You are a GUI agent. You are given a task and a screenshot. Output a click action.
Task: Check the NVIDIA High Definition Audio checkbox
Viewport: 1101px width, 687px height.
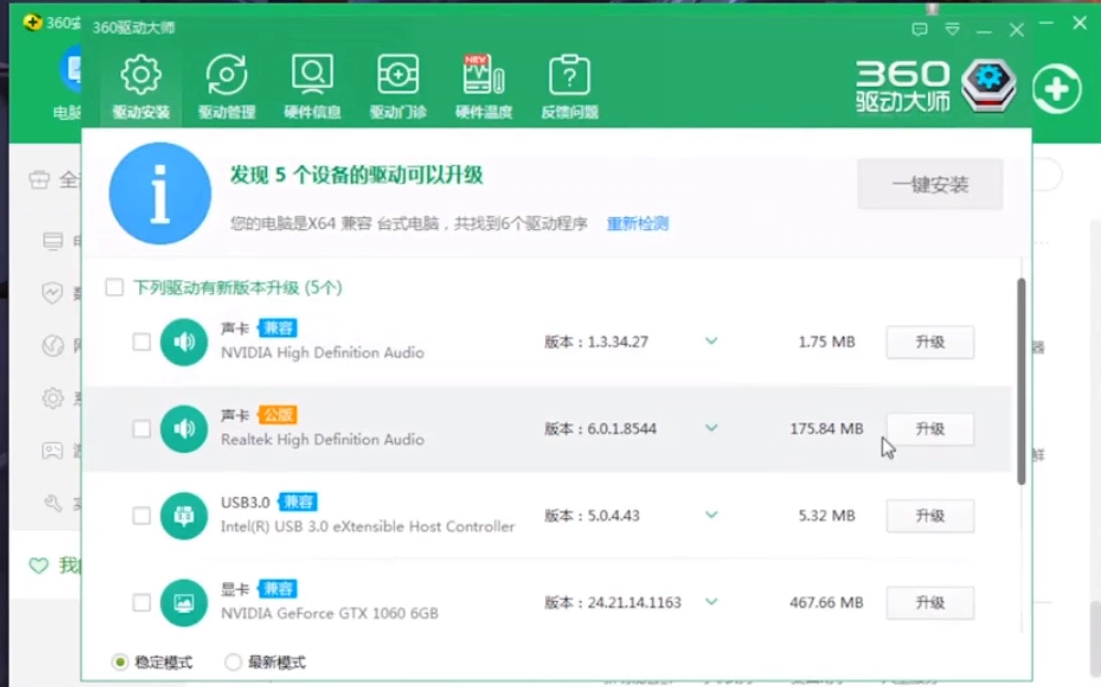coord(142,342)
